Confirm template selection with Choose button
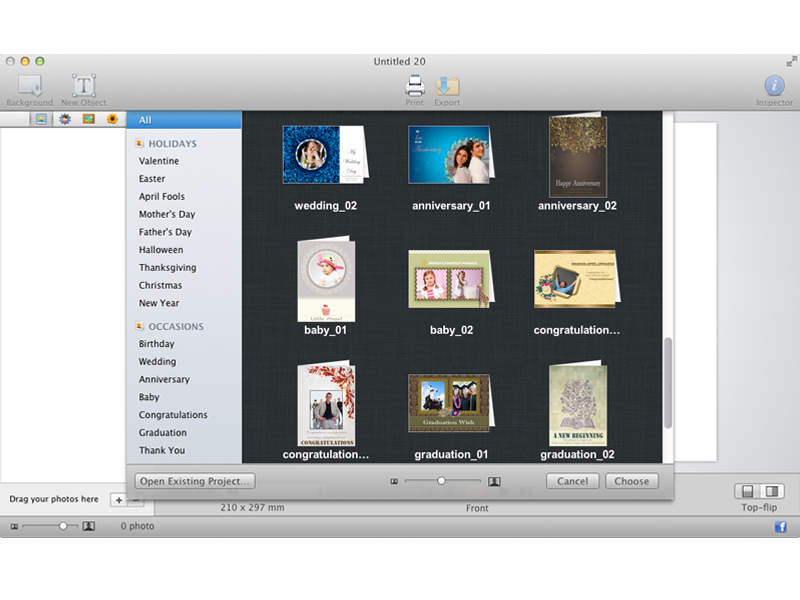This screenshot has height=600, width=800. coord(631,481)
